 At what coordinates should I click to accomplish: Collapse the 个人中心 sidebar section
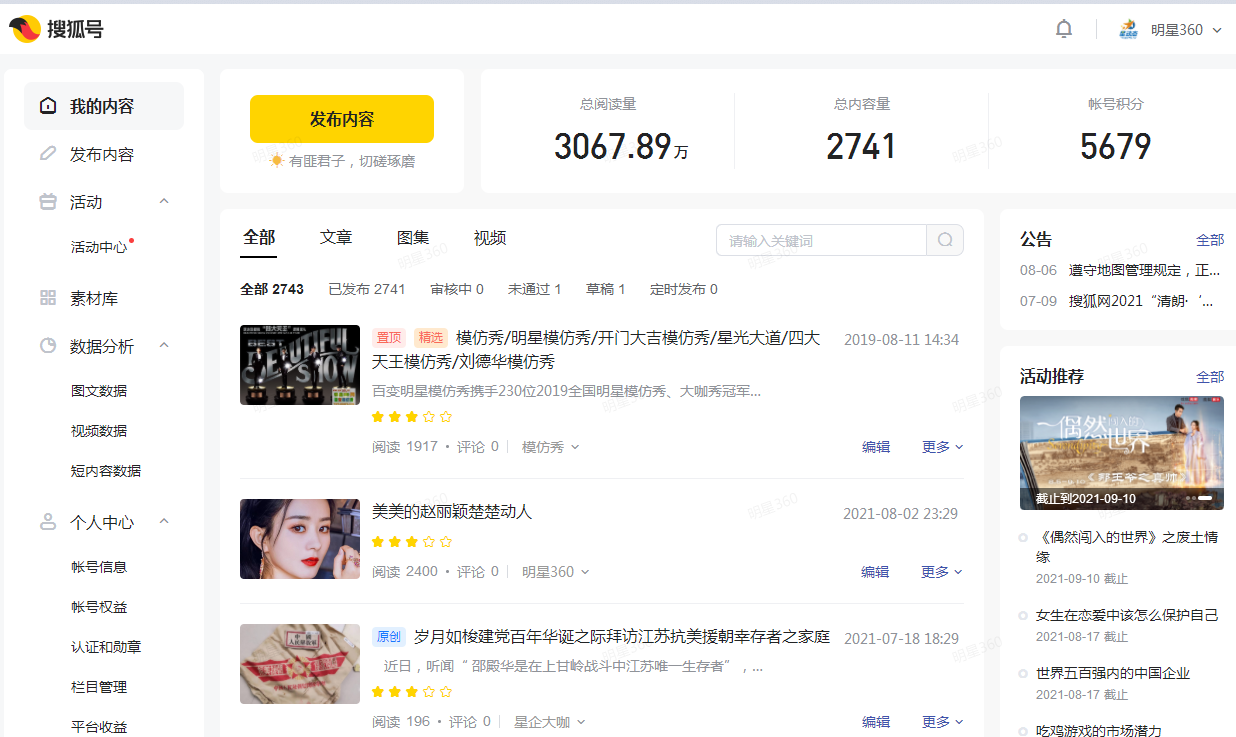pyautogui.click(x=164, y=522)
